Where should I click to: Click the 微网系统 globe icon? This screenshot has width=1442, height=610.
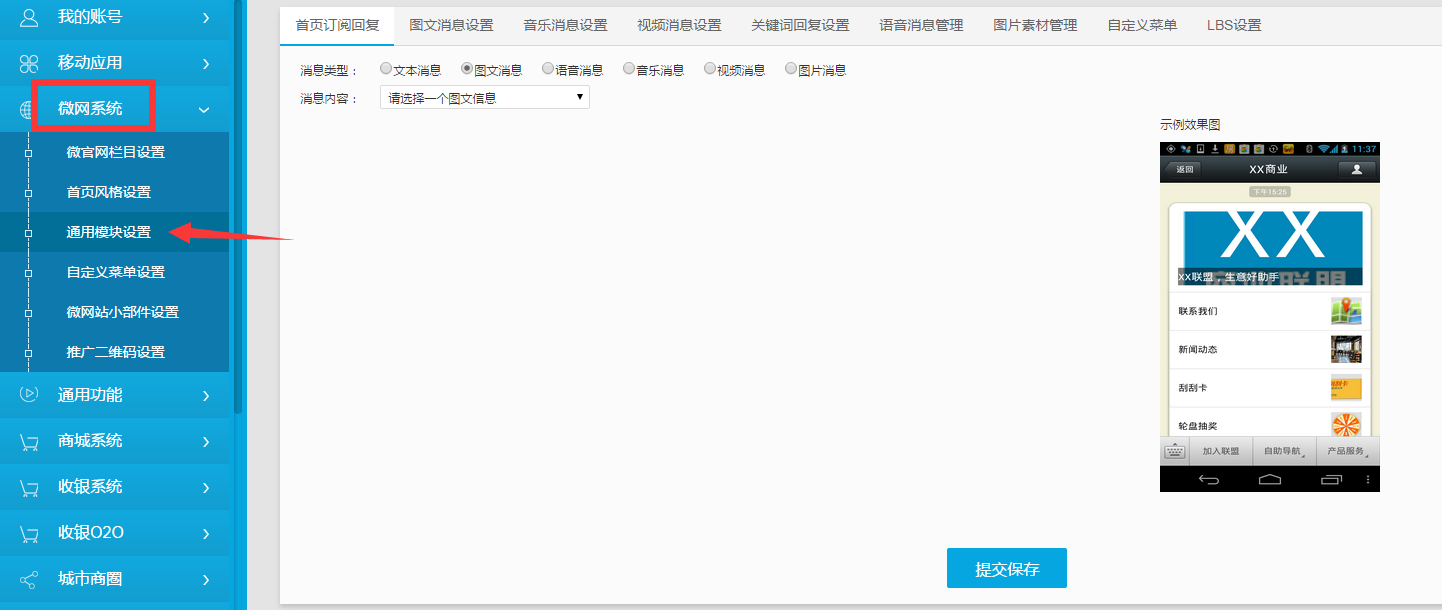(29, 109)
